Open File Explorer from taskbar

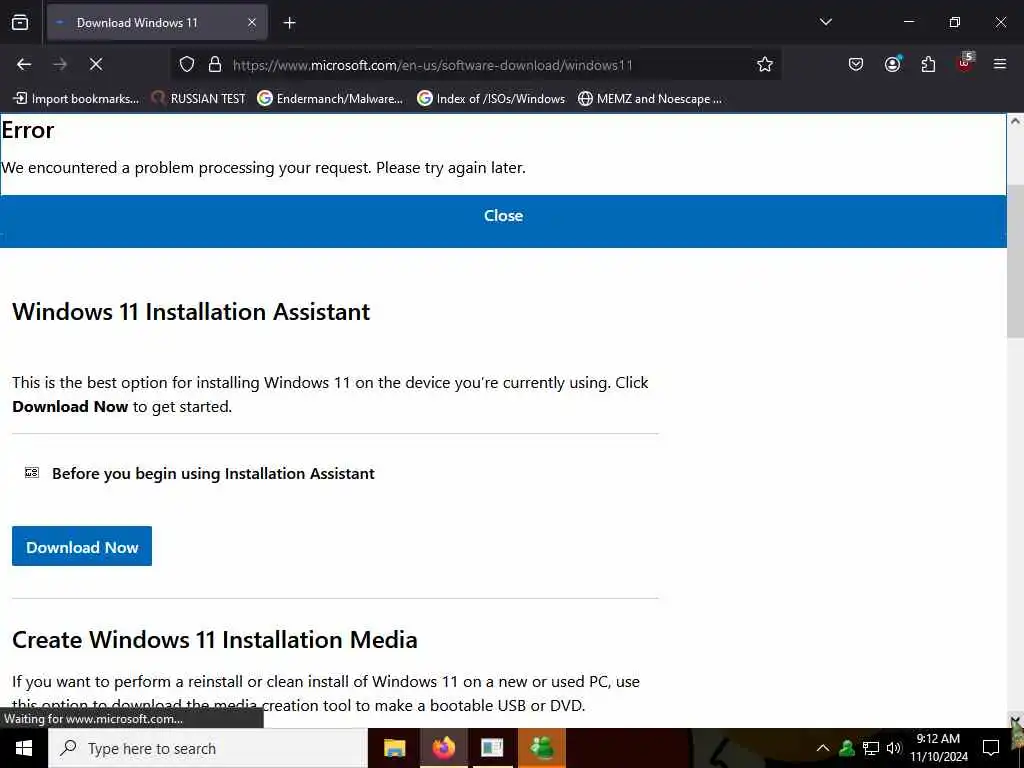click(394, 748)
